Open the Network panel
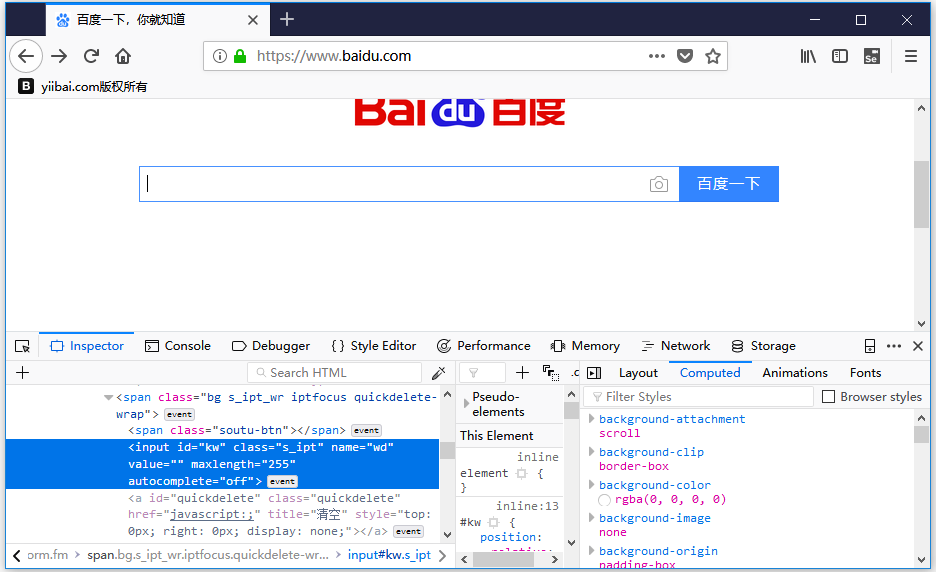936x572 pixels. point(676,346)
